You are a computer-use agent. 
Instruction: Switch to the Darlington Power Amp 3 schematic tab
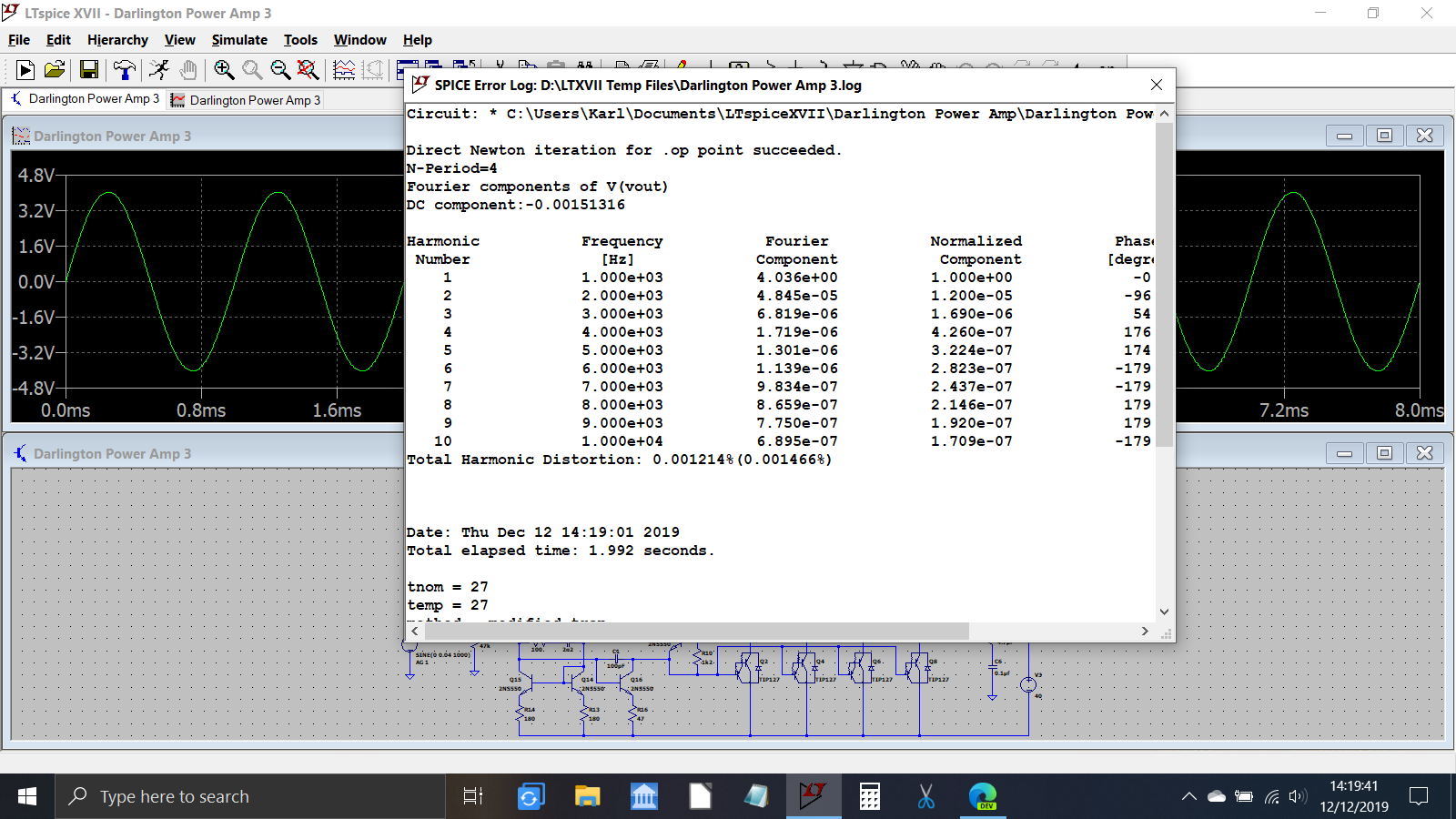point(85,99)
